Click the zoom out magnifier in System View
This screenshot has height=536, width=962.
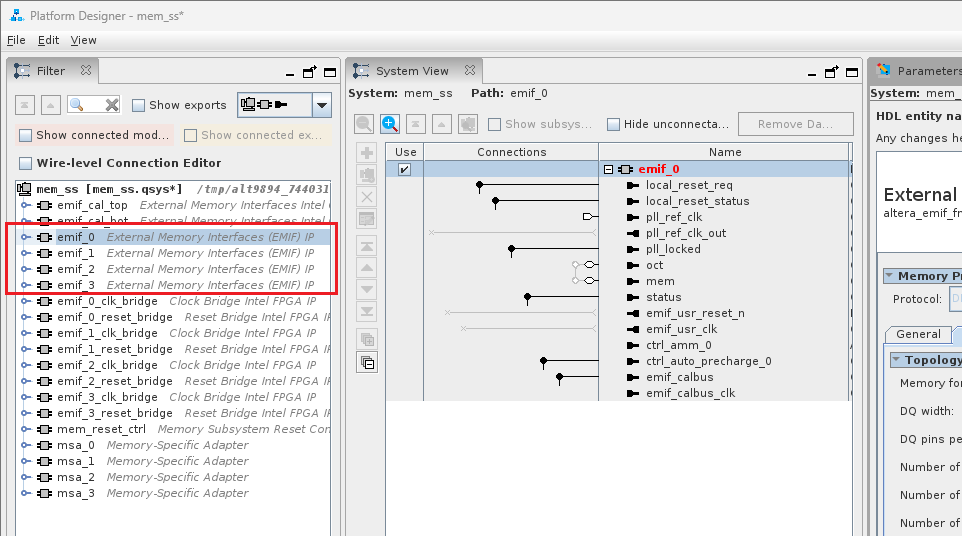click(364, 124)
